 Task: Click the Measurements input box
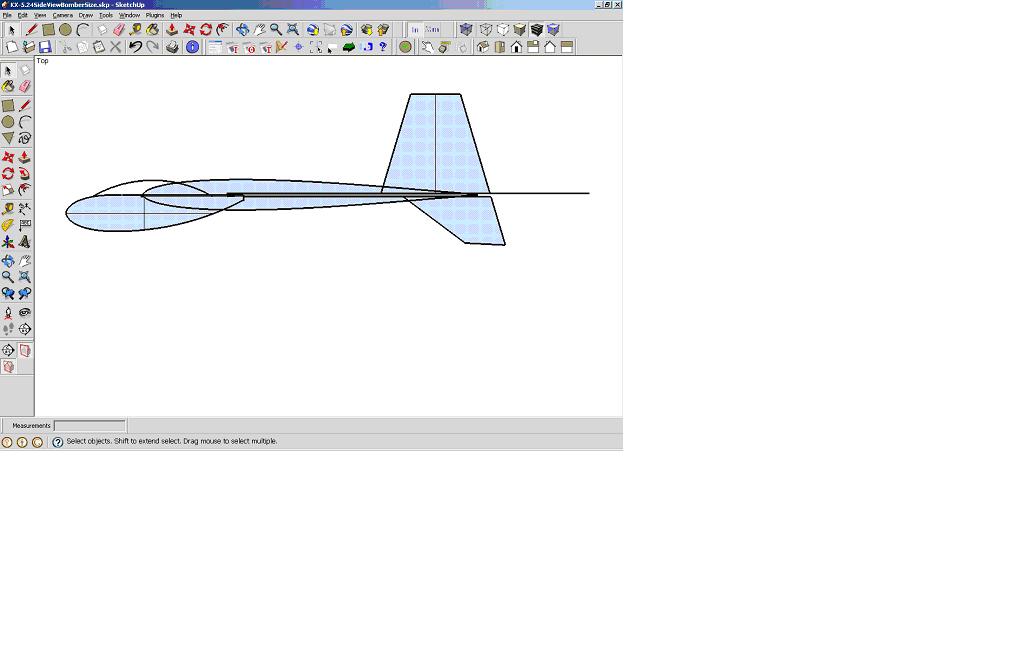point(89,426)
